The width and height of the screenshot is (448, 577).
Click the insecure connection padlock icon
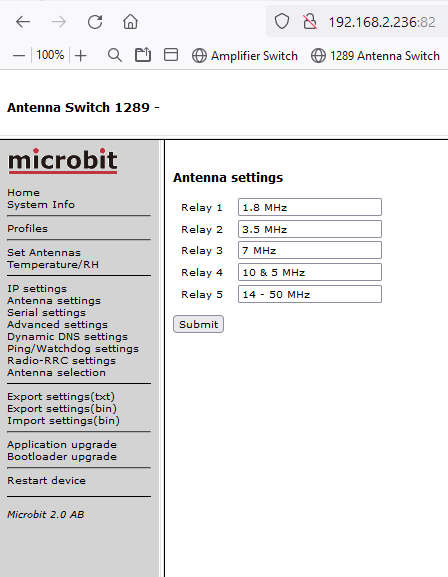pyautogui.click(x=310, y=22)
